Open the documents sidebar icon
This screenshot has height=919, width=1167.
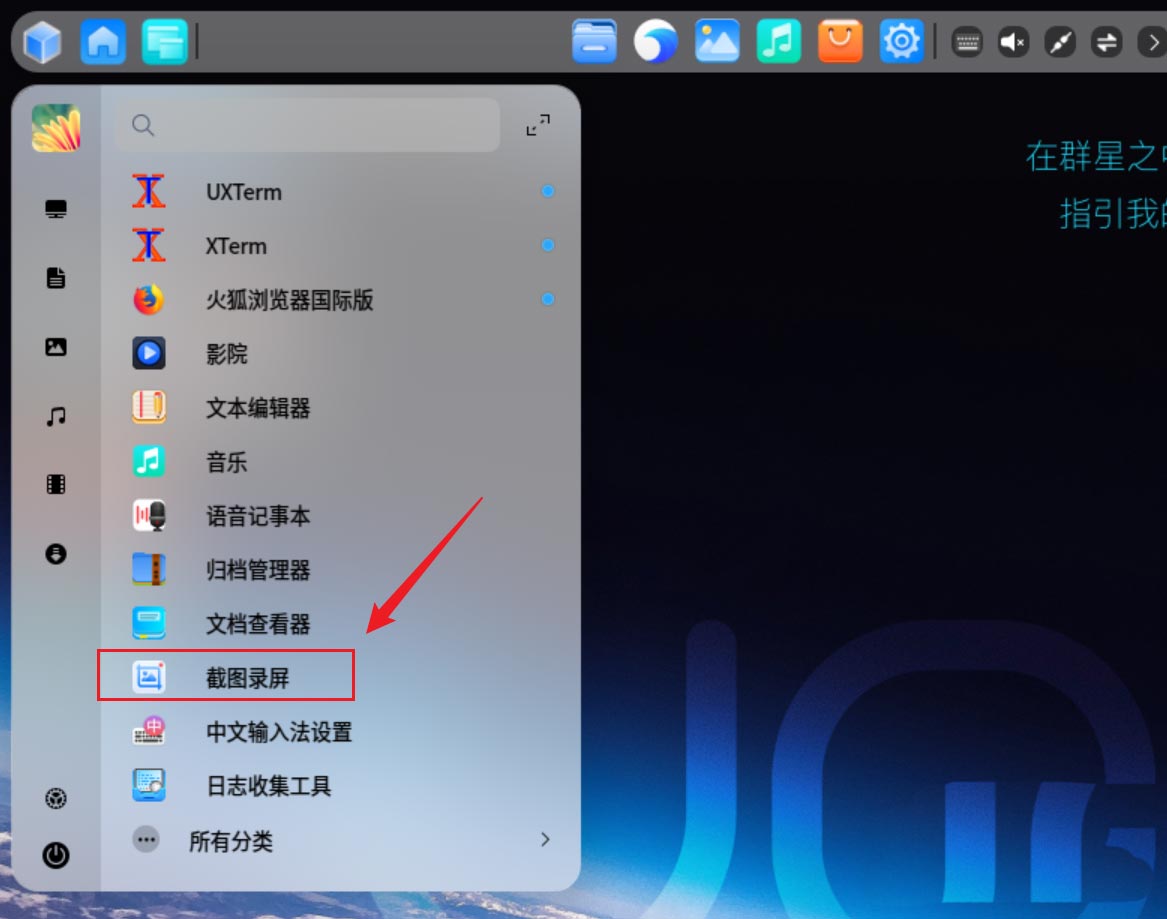tap(56, 278)
